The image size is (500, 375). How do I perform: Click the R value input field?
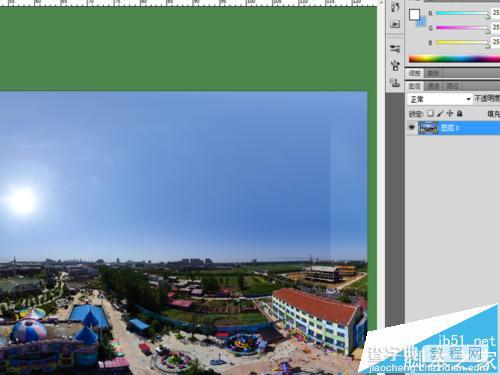click(x=496, y=13)
